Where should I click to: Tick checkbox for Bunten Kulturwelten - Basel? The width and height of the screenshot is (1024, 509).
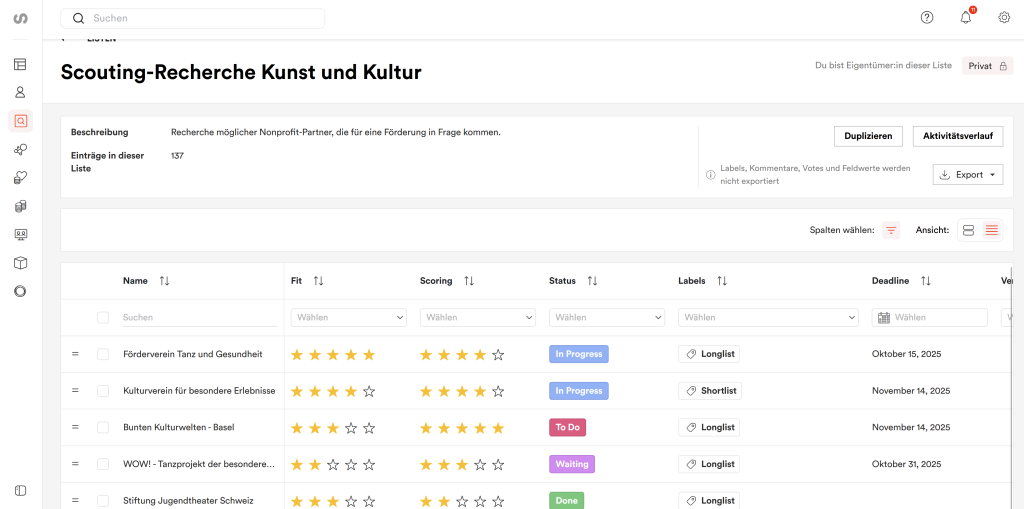tap(103, 427)
